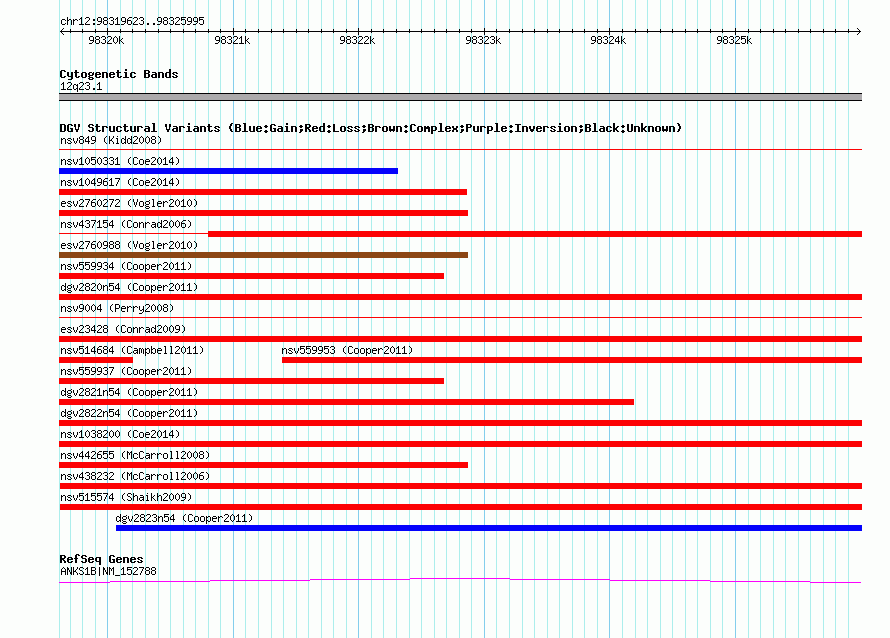Open nsv514684 (Campbell2011) variant label
This screenshot has width=890, height=638.
pos(132,350)
